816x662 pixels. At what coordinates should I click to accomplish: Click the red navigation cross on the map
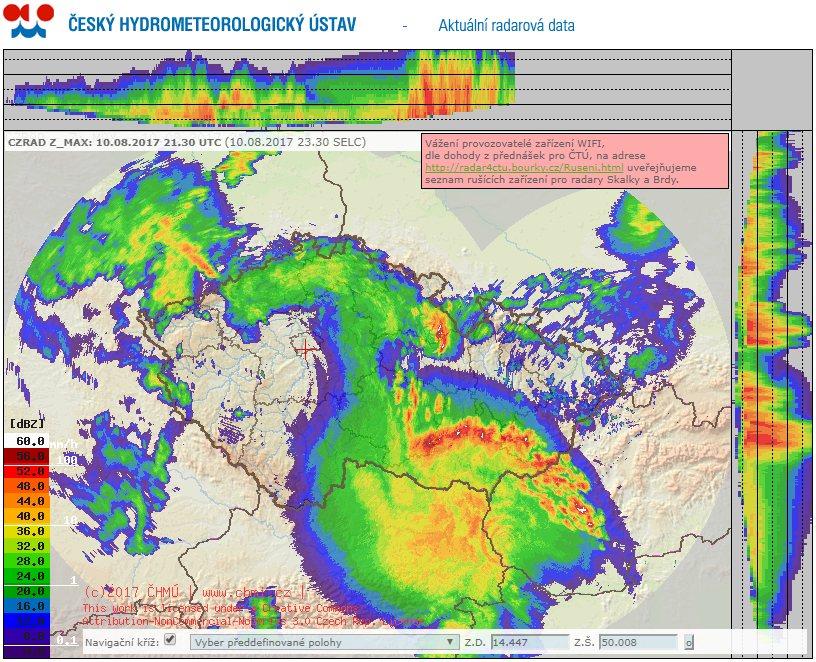point(305,350)
